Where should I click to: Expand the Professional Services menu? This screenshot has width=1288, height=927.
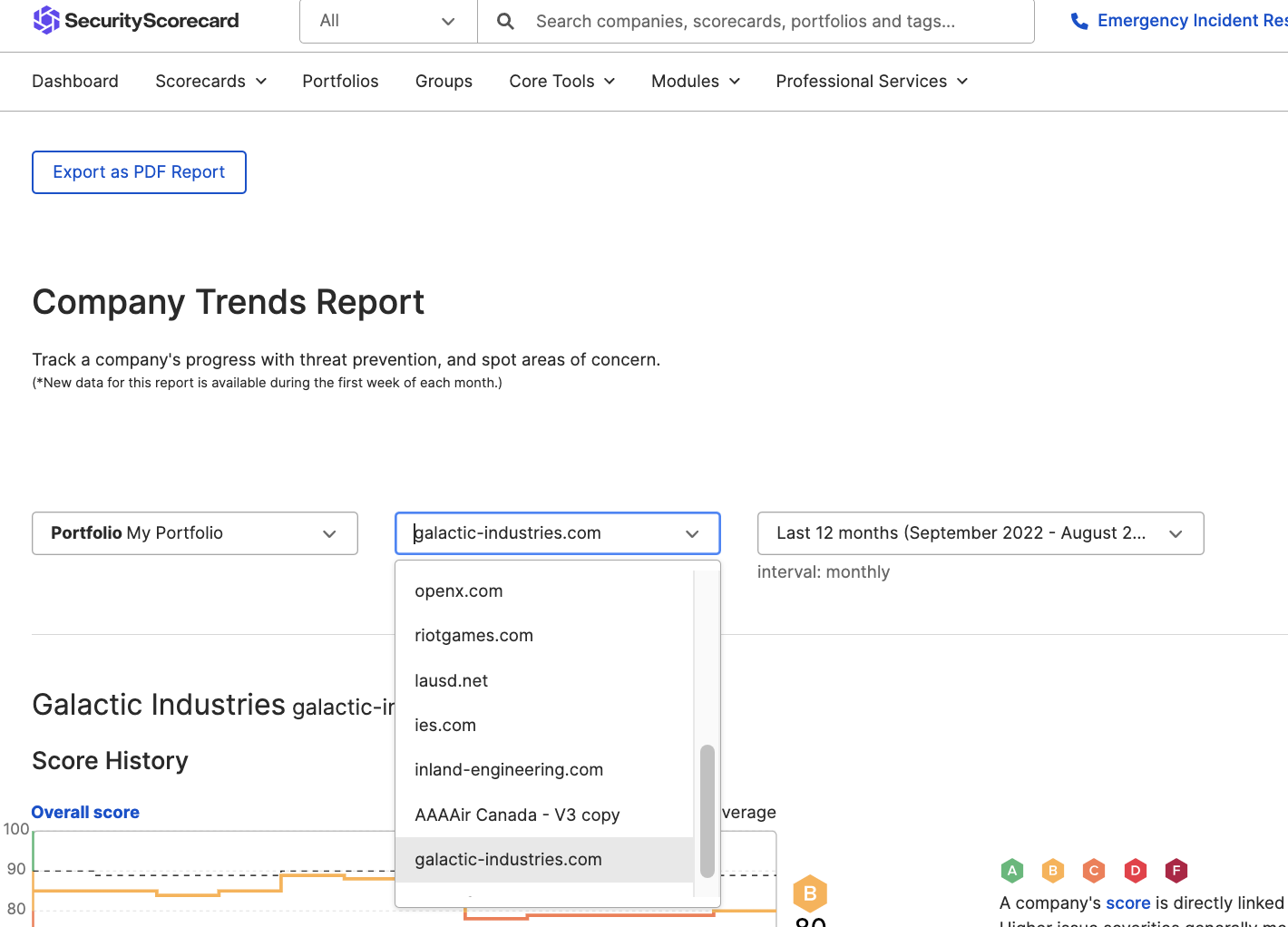tap(872, 81)
